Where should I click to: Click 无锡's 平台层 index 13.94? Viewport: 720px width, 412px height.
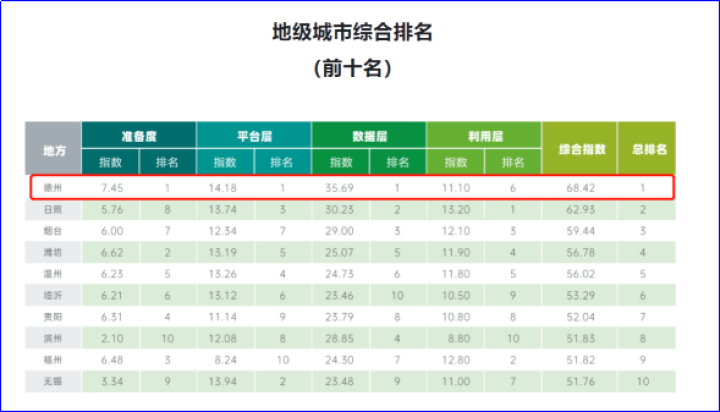click(223, 381)
